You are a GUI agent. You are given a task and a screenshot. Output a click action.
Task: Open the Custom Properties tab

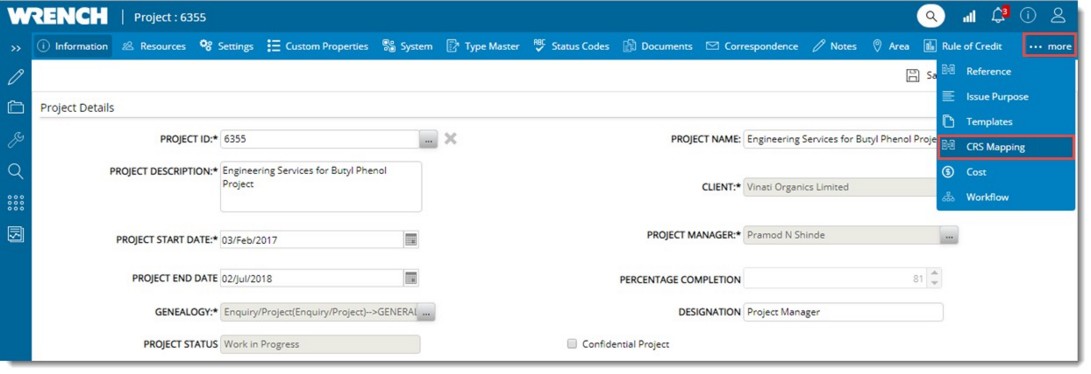(x=317, y=47)
